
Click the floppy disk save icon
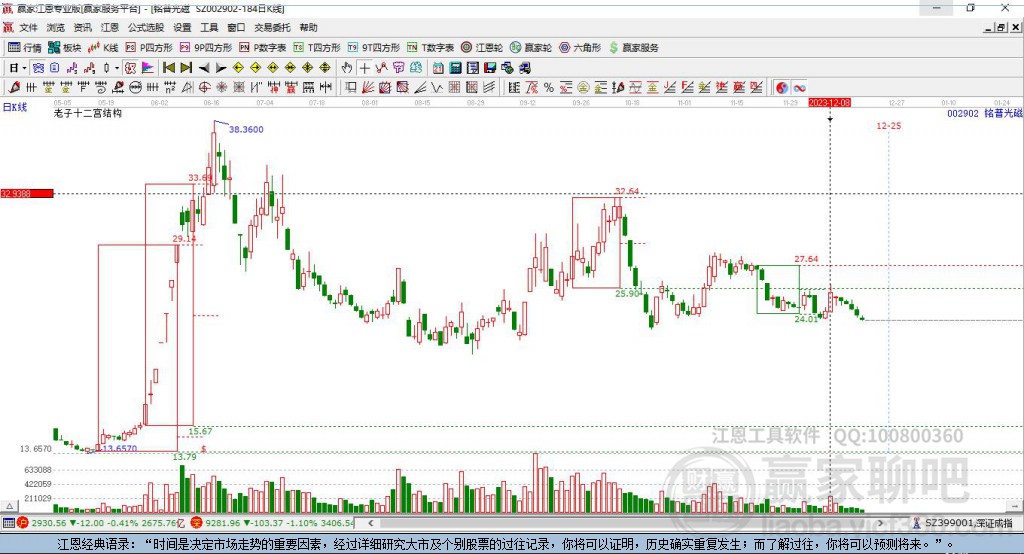(x=490, y=68)
